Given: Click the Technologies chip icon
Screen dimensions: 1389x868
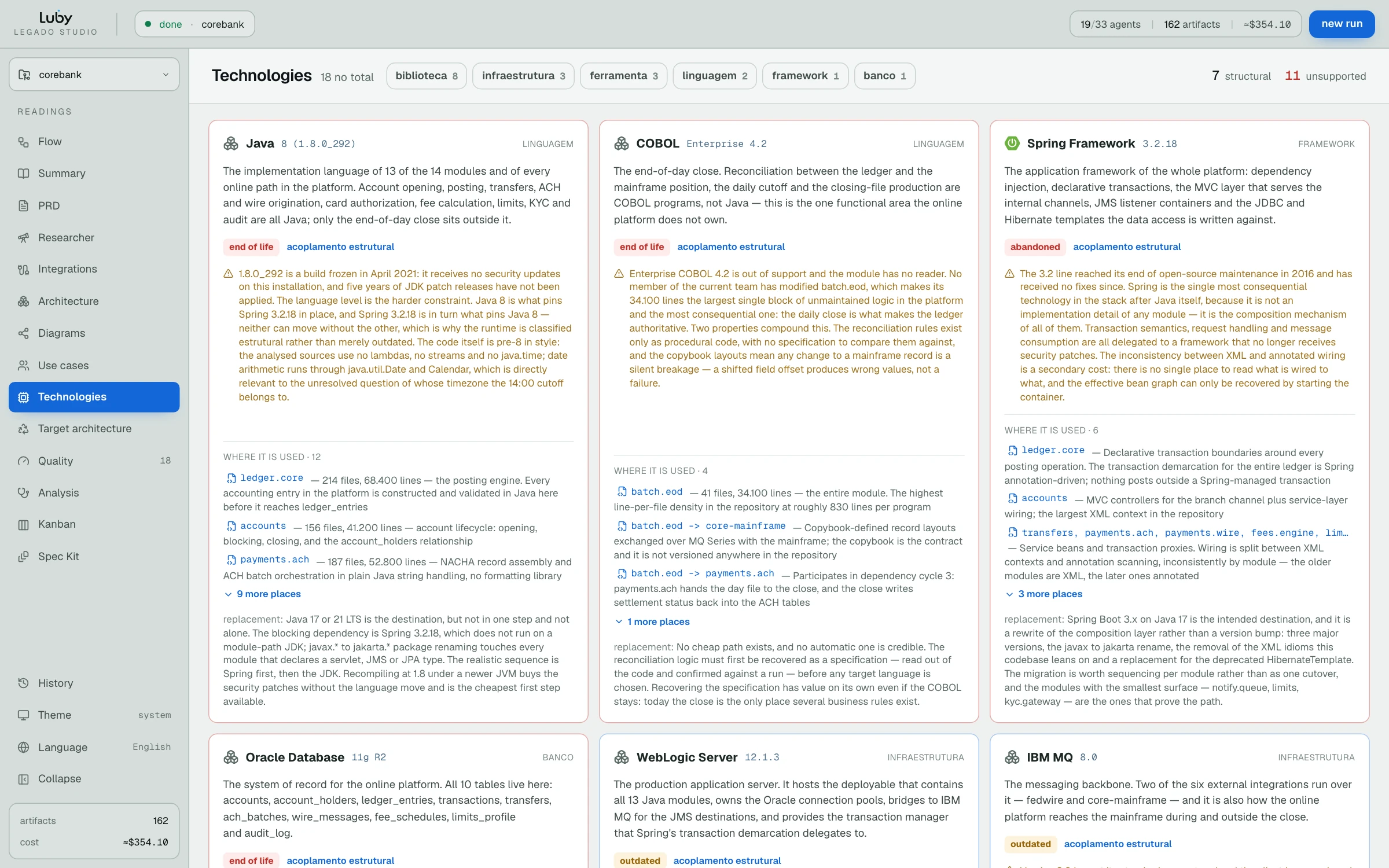Looking at the screenshot, I should coord(23,397).
